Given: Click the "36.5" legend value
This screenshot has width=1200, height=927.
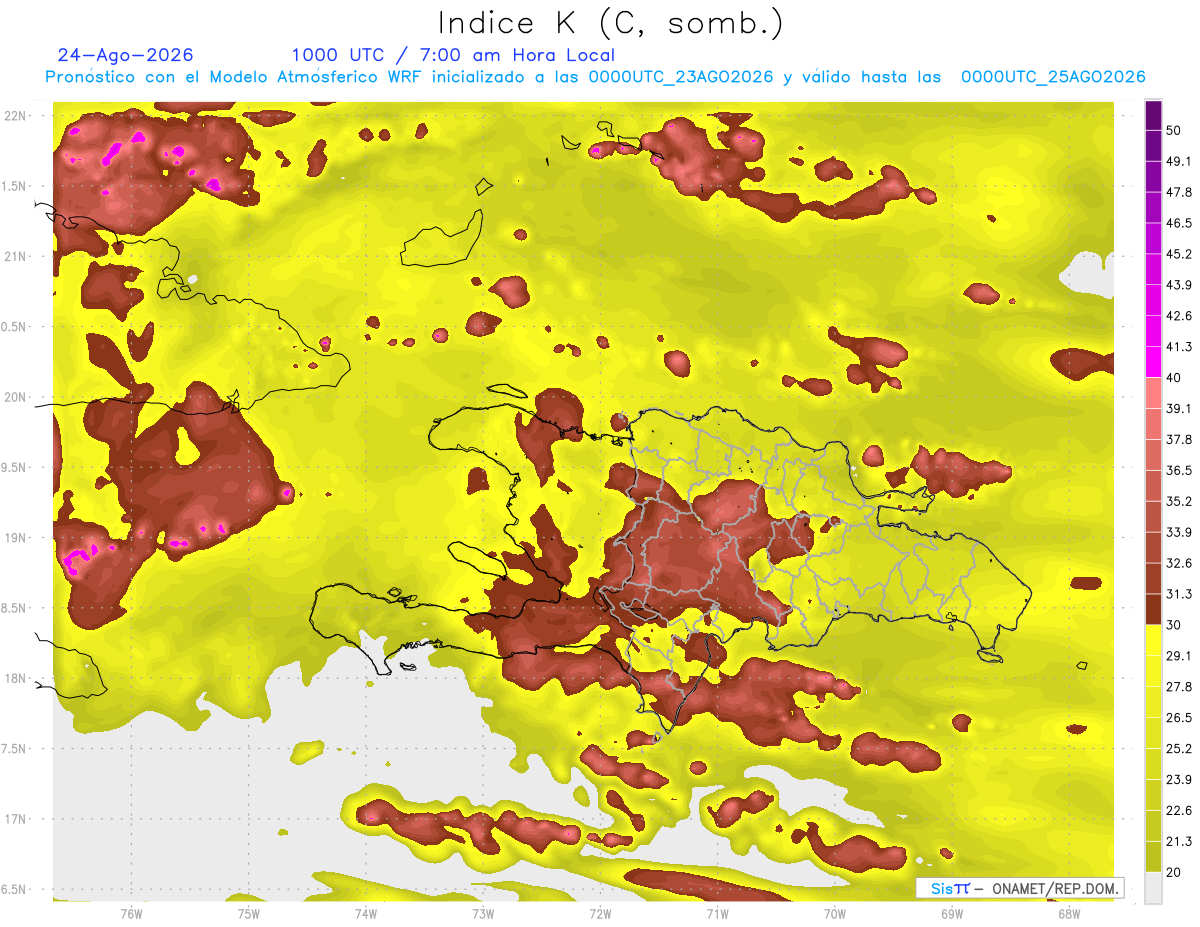Looking at the screenshot, I should 1179,470.
